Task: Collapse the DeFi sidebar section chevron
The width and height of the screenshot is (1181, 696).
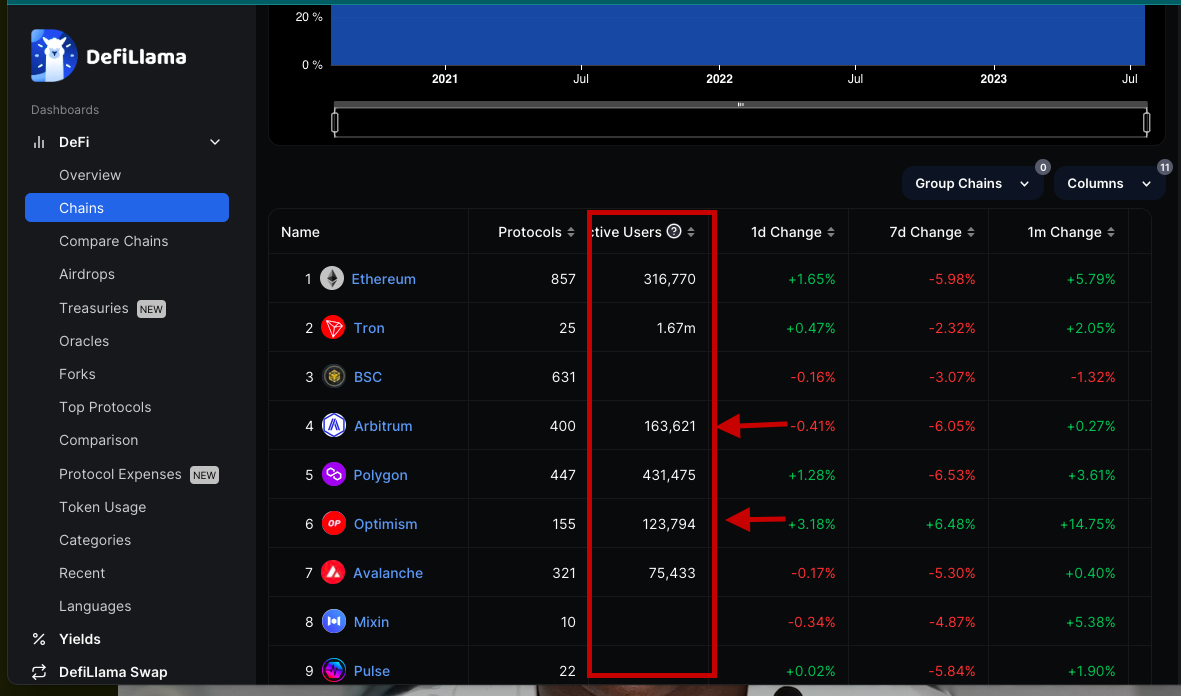Action: coord(215,142)
